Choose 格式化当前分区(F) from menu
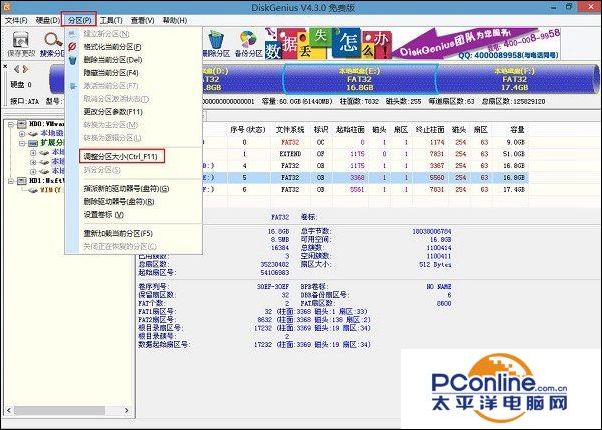Screen dimensions: 602x430 (x=112, y=47)
